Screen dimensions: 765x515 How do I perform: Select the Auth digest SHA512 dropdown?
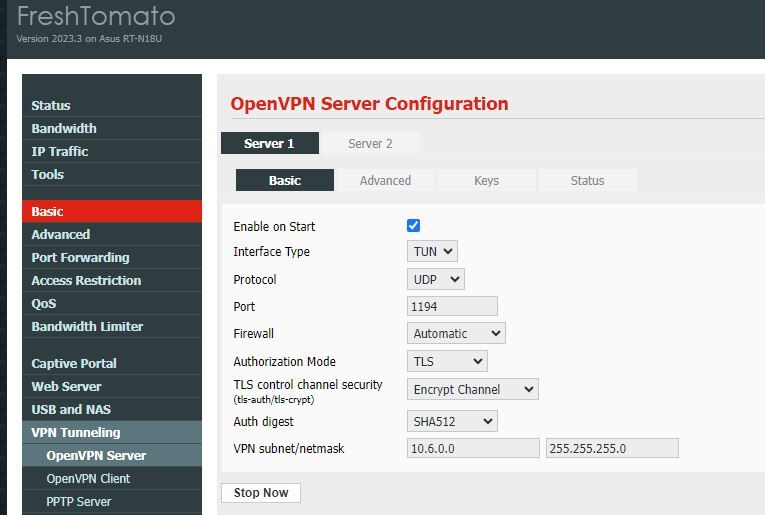tap(452, 422)
